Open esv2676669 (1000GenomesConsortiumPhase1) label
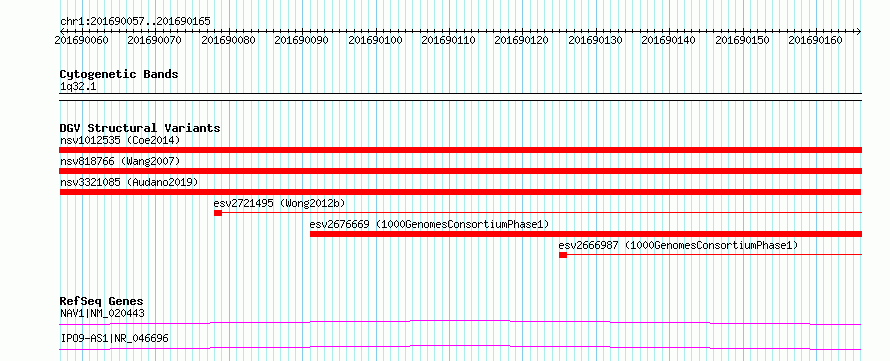890x361 pixels. point(430,224)
